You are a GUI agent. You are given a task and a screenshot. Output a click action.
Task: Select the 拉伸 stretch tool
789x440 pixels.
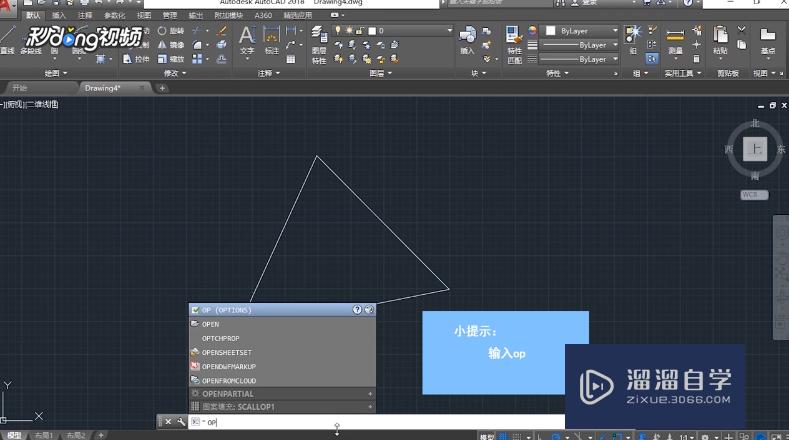(136, 59)
